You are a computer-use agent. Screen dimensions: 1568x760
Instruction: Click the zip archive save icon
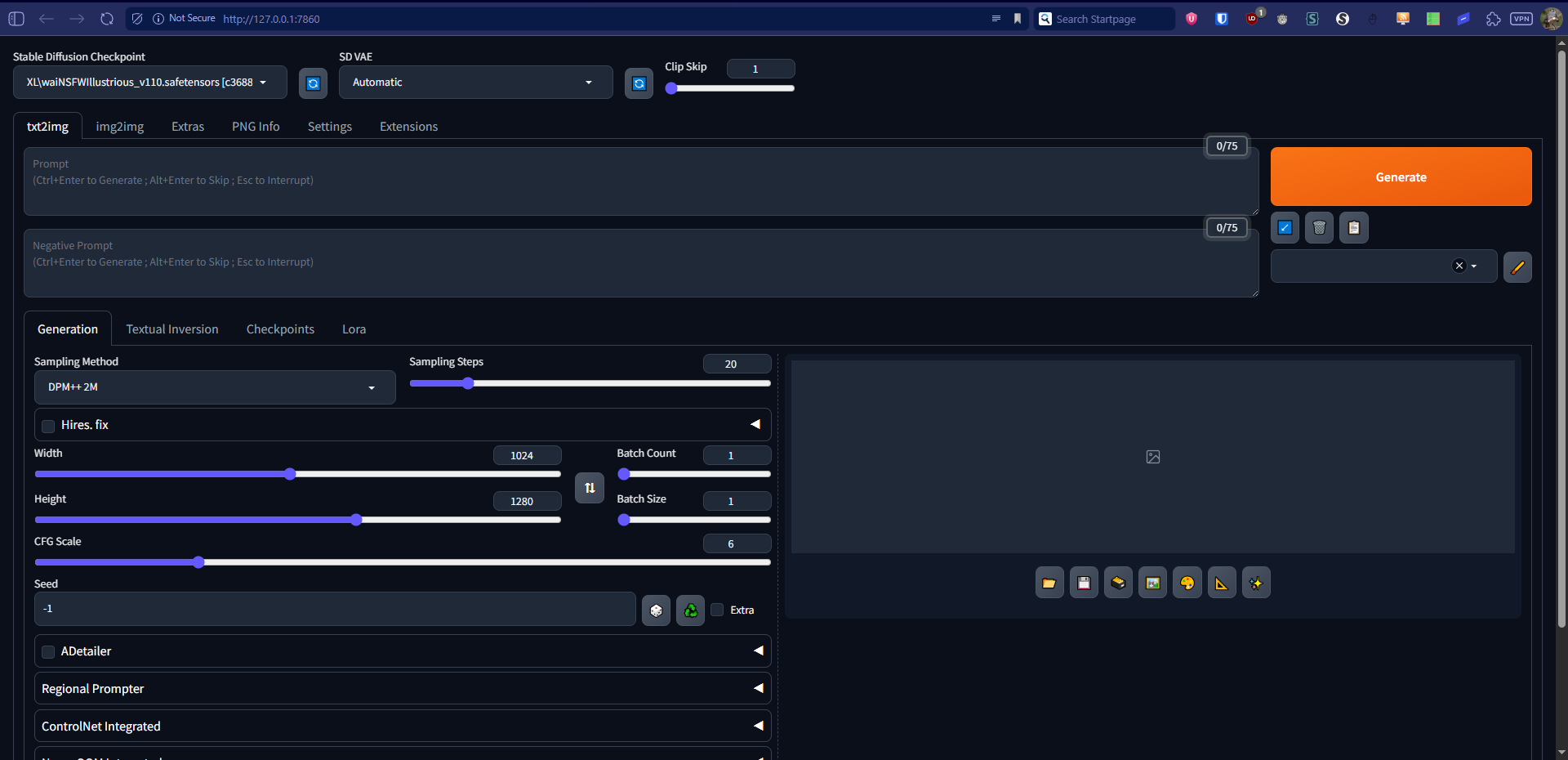point(1118,583)
